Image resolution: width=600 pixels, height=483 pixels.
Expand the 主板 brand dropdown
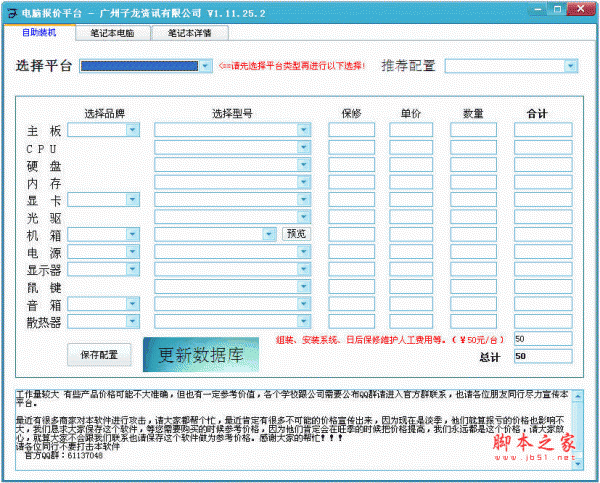132,130
